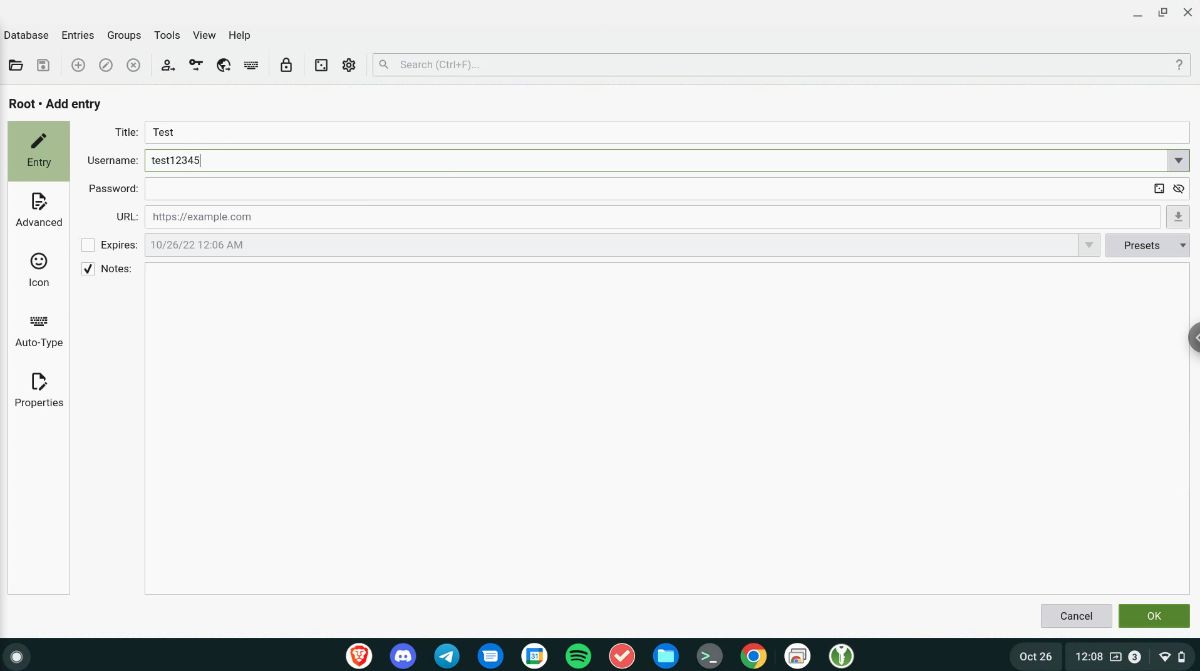This screenshot has height=671, width=1200.
Task: Select the Entry section in sidebar
Action: [x=39, y=151]
